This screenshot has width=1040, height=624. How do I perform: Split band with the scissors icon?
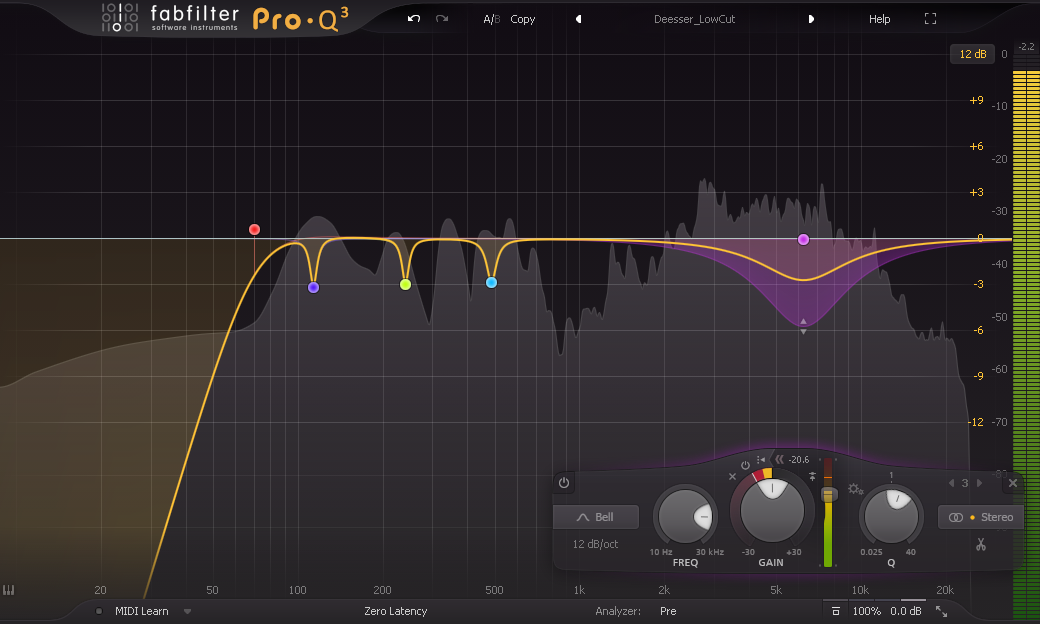[981, 544]
